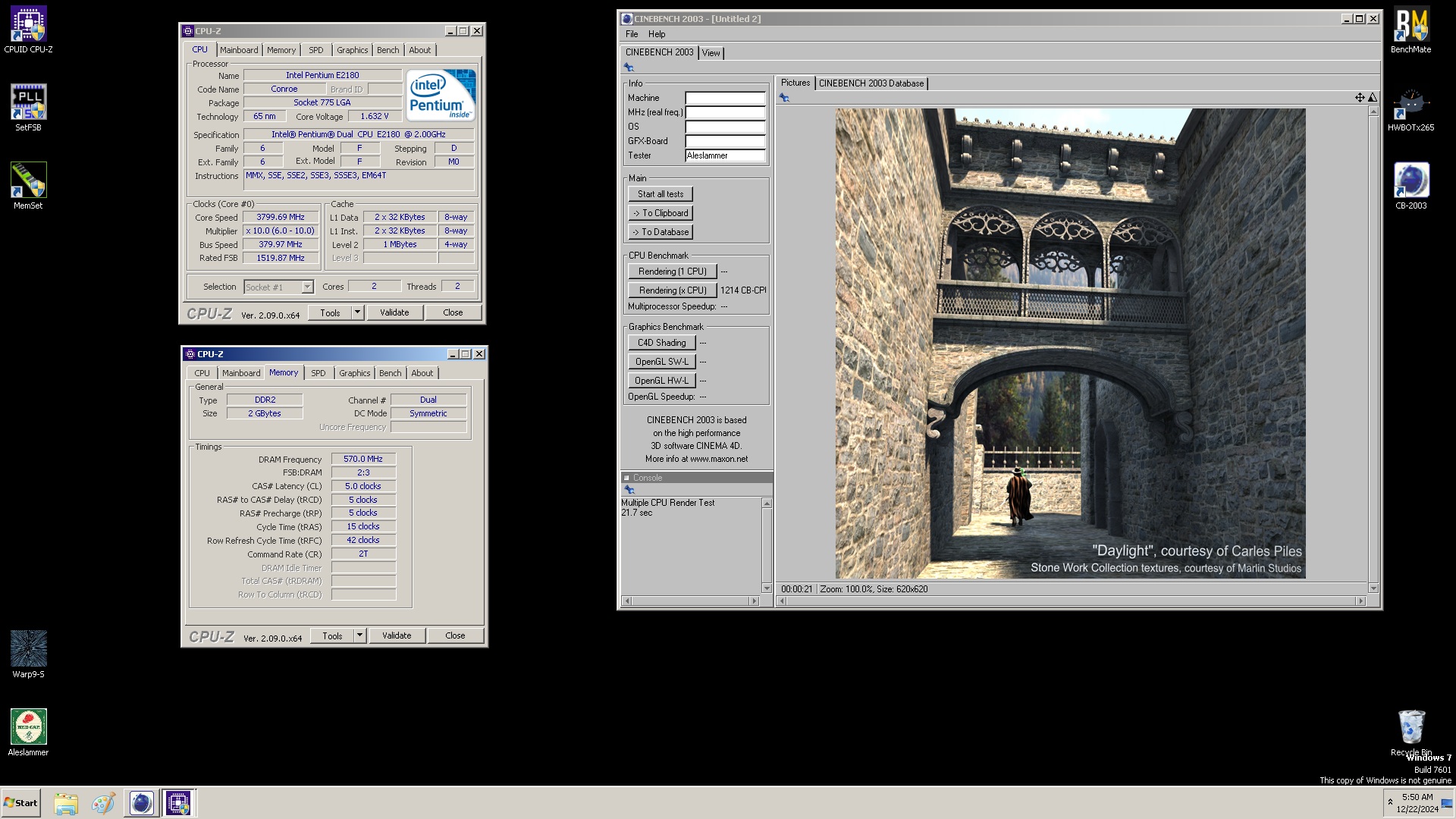This screenshot has height=819, width=1456.
Task: Open the Aleslammer desktop icon
Action: pos(28,732)
